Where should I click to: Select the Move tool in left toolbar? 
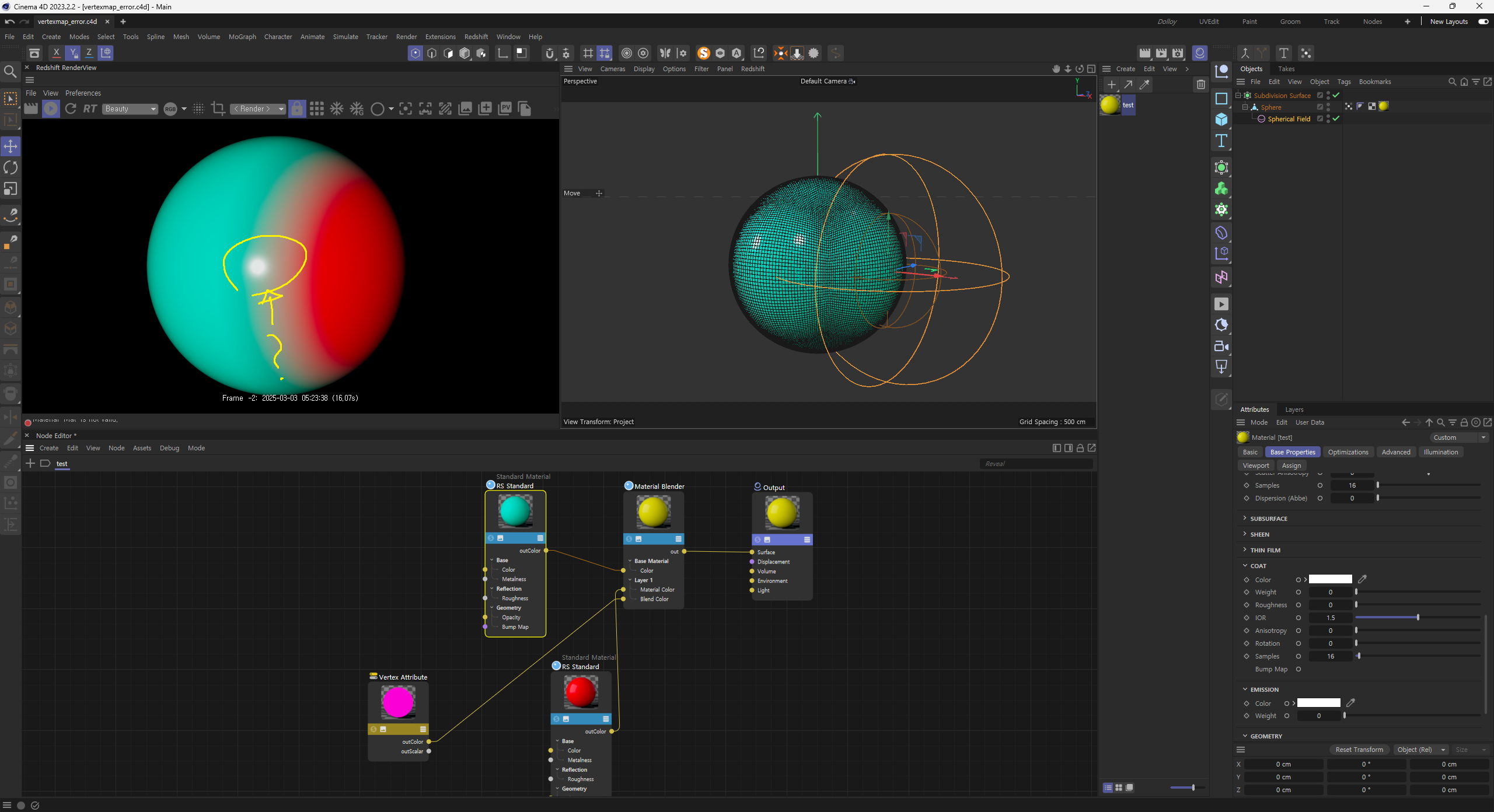point(11,146)
